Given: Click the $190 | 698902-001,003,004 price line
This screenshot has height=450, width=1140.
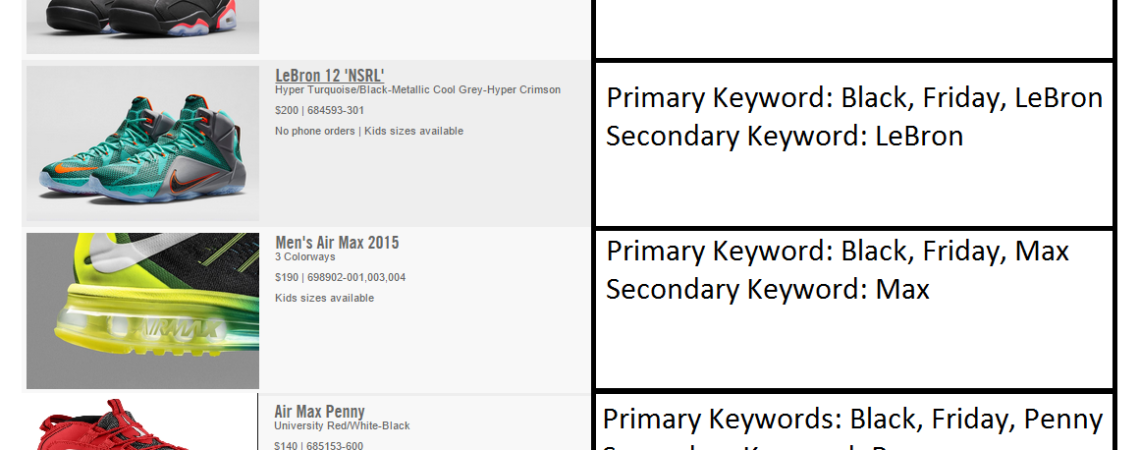Looking at the screenshot, I should pyautogui.click(x=340, y=278).
